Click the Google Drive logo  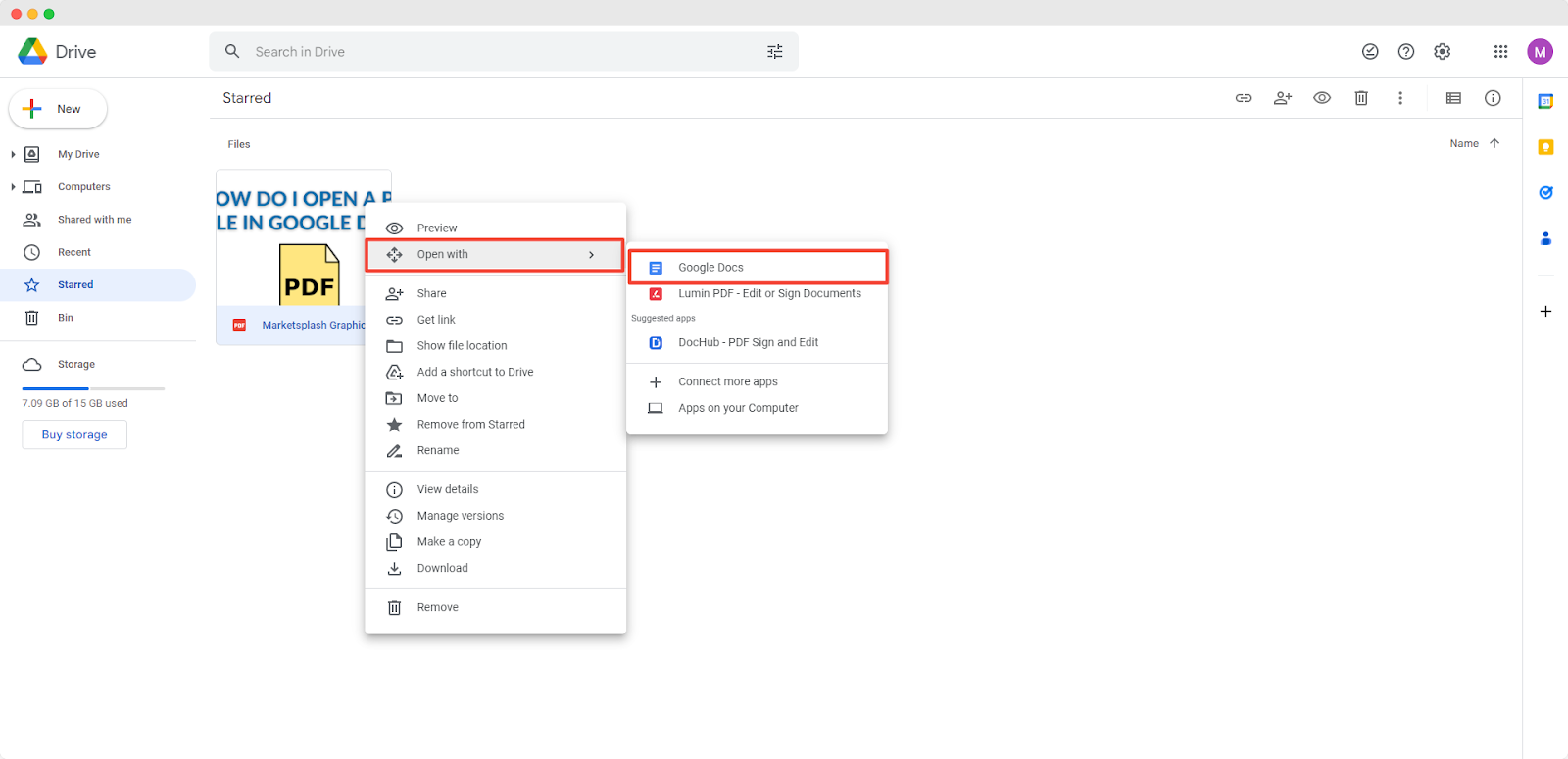click(32, 52)
